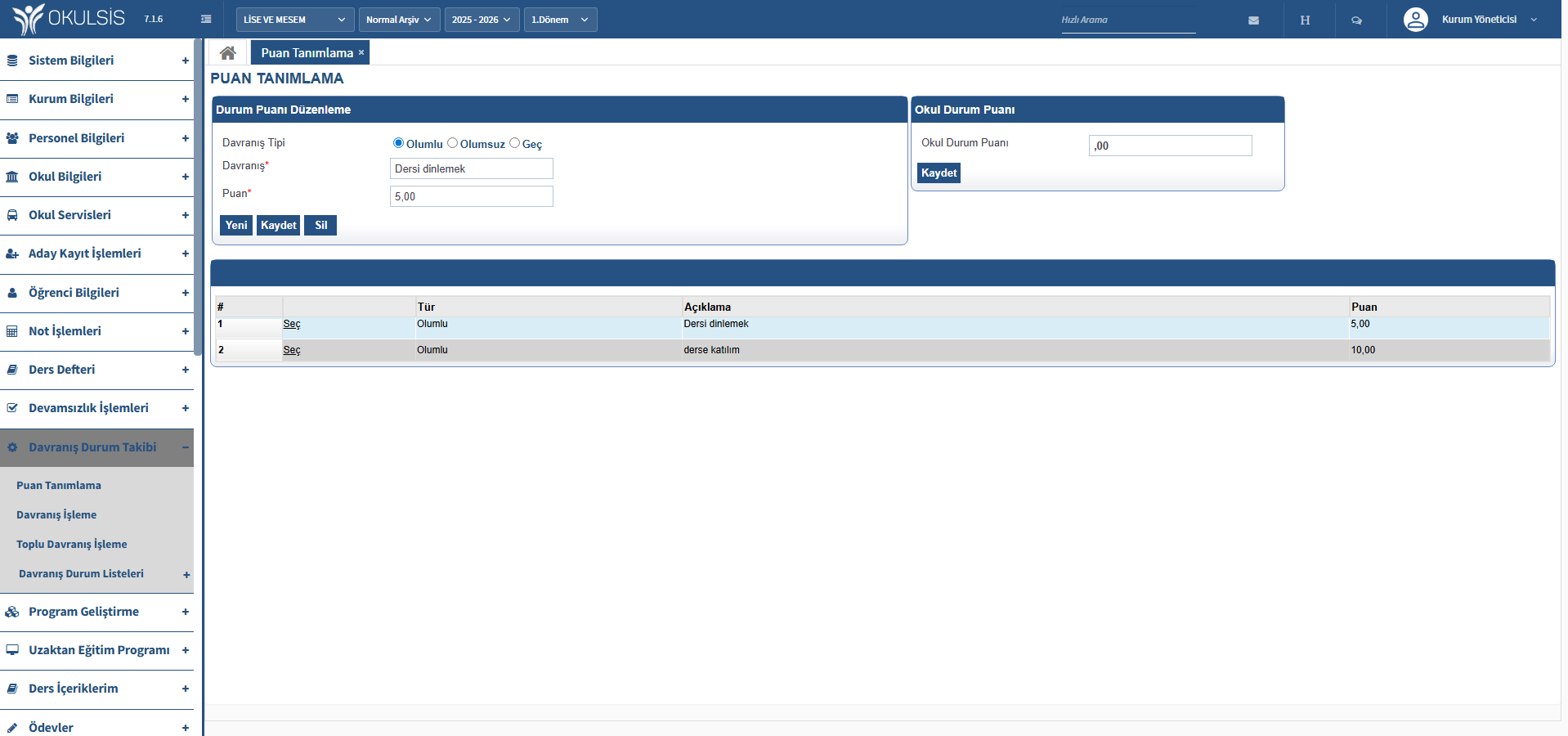The image size is (1568, 736).
Task: Click the Hızlı Arama search field
Action: 1127,20
